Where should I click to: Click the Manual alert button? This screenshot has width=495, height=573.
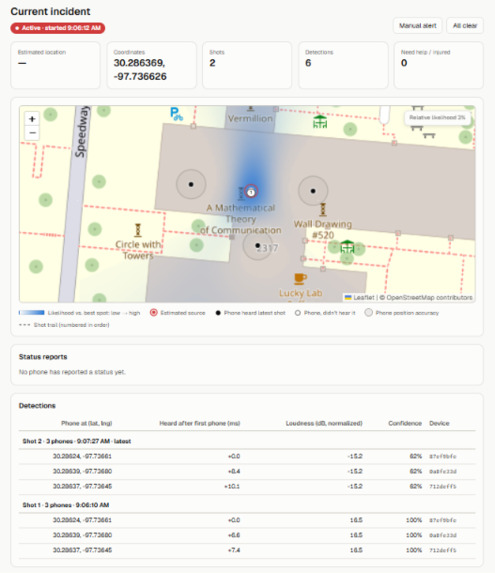[x=418, y=26]
